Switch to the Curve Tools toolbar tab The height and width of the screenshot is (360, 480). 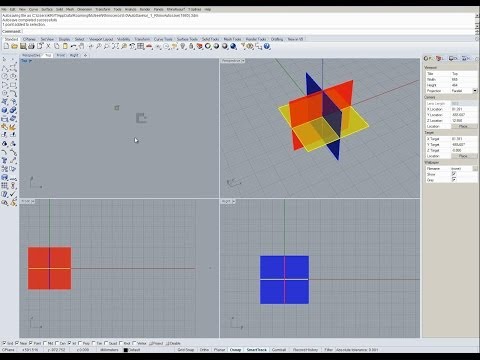pyautogui.click(x=163, y=39)
